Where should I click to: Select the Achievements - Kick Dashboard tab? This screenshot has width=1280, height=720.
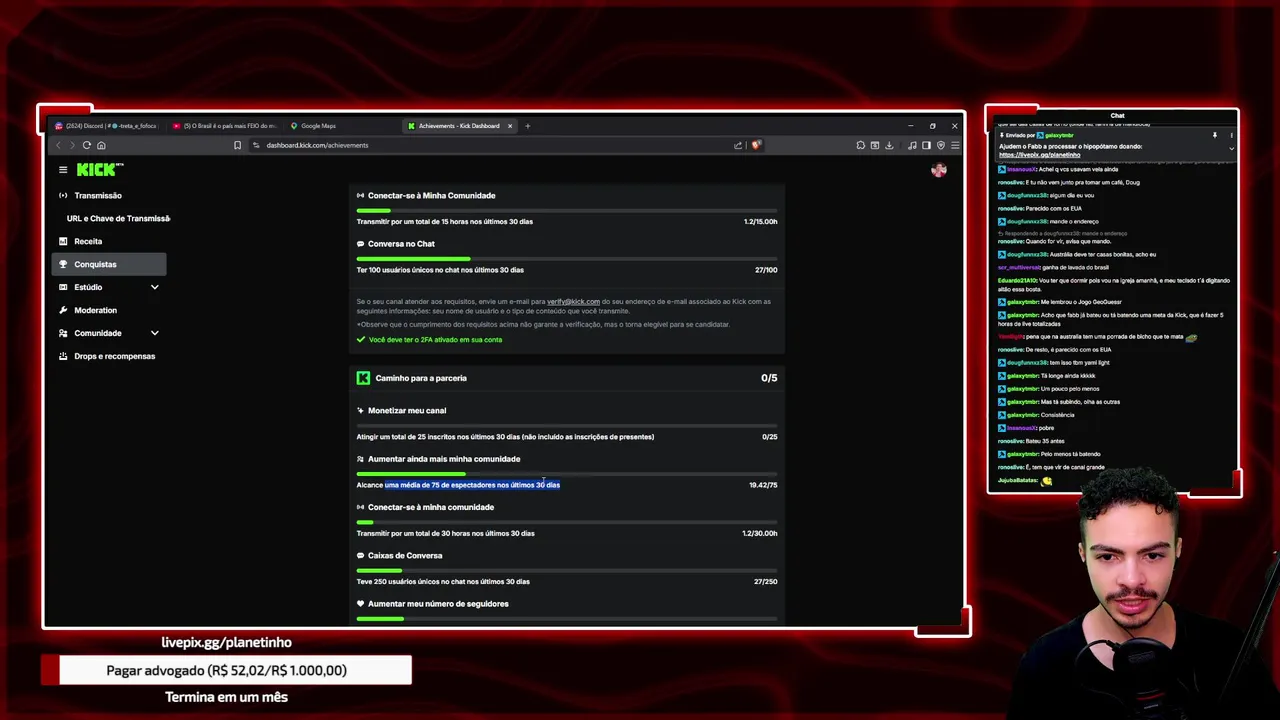pyautogui.click(x=459, y=126)
